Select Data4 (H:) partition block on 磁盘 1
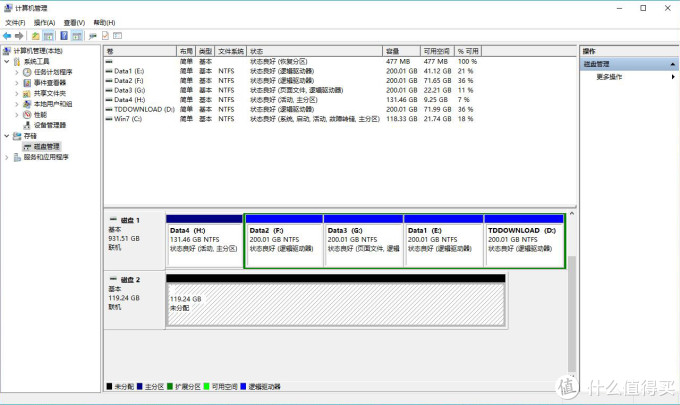This screenshot has width=680, height=405. (204, 241)
